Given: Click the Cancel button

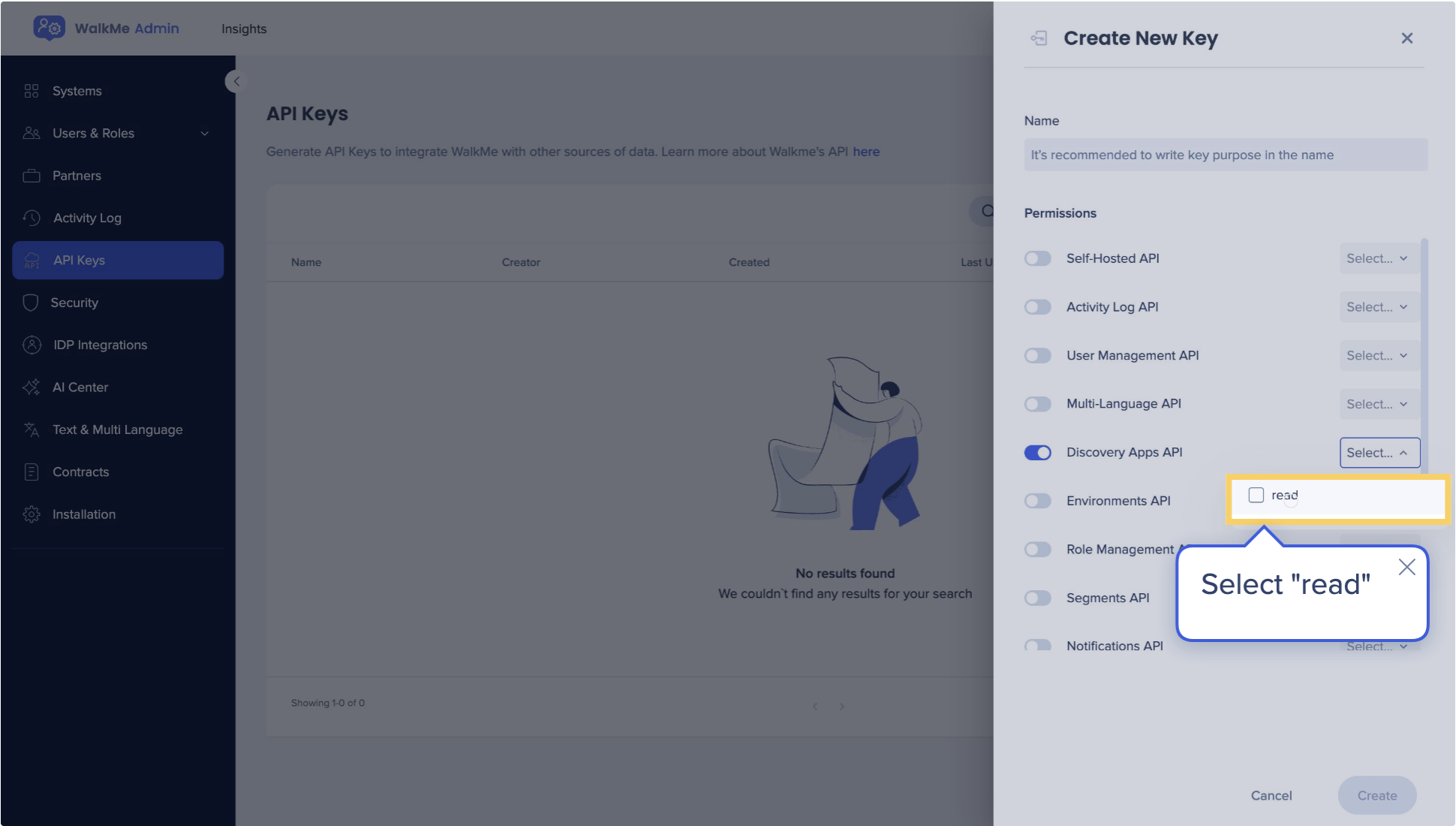Looking at the screenshot, I should coord(1271,796).
